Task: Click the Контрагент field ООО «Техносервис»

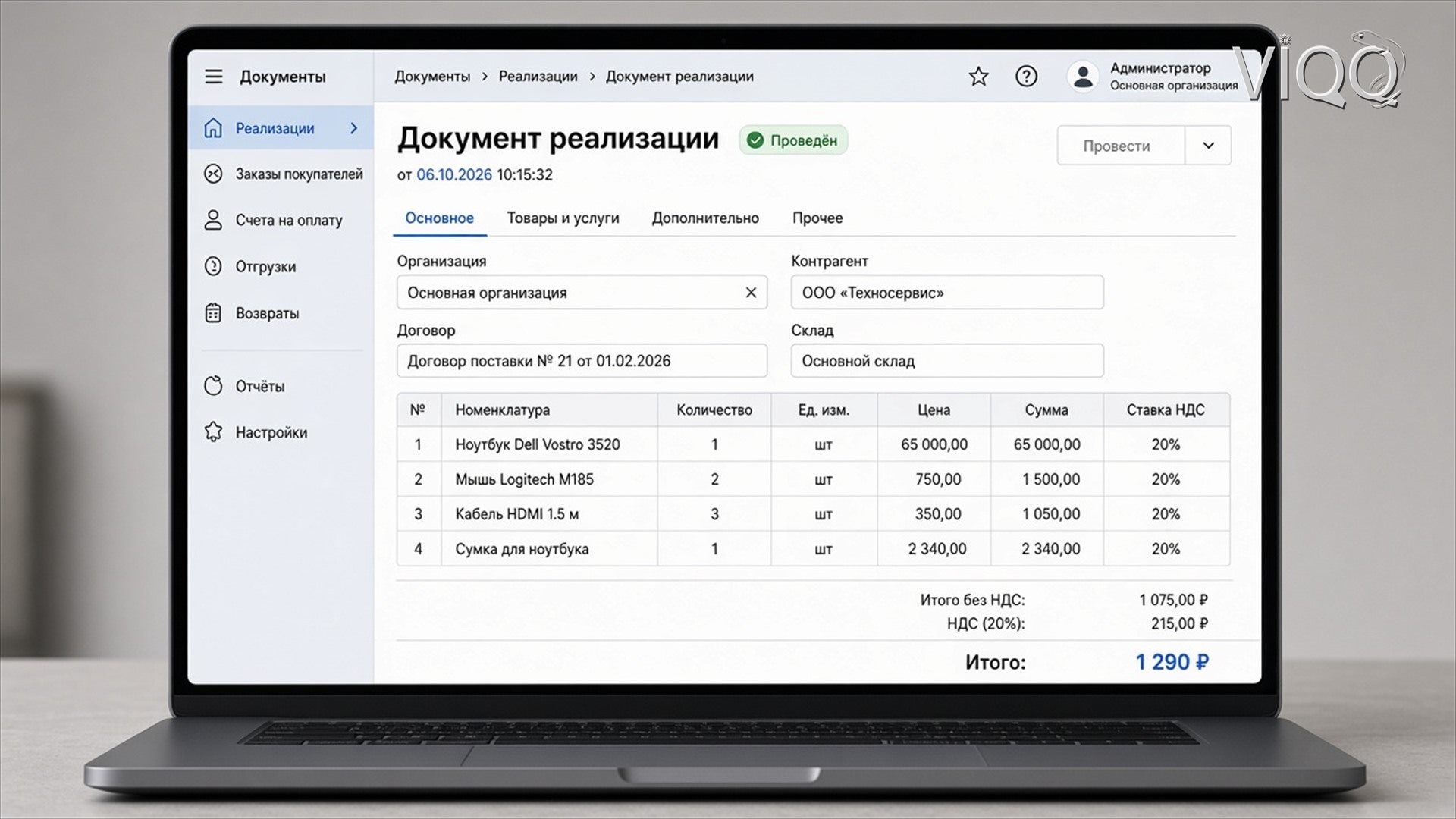Action: tap(947, 293)
